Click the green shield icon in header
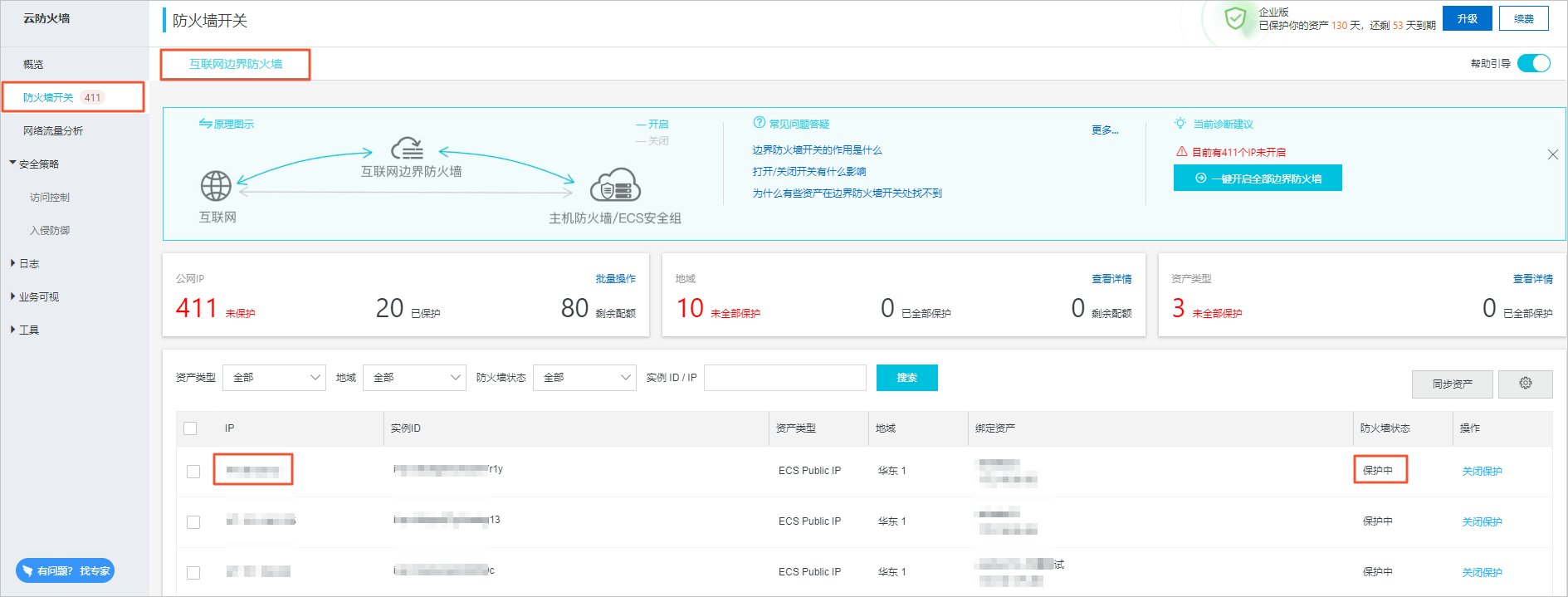1568x597 pixels. coord(1235,18)
